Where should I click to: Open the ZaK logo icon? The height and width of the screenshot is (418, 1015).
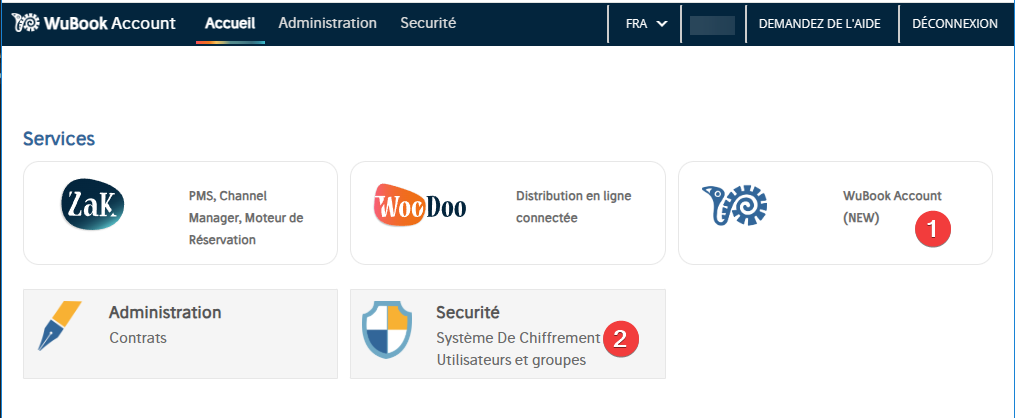[92, 206]
